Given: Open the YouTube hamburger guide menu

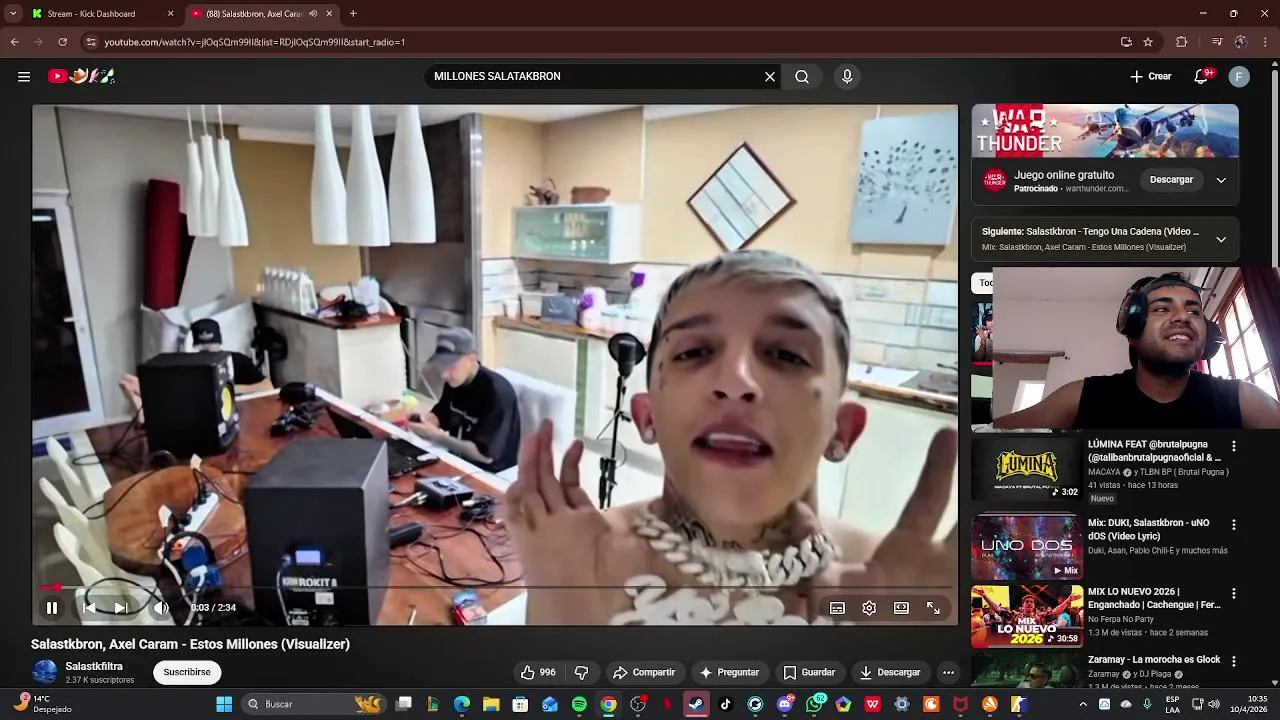Looking at the screenshot, I should click(x=24, y=76).
